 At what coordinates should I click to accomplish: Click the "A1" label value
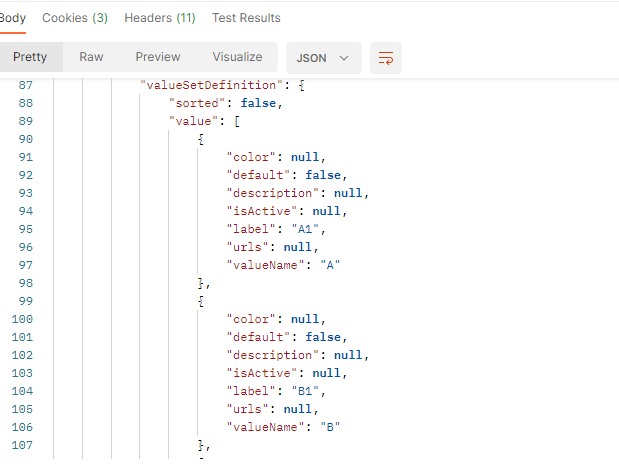tap(305, 229)
